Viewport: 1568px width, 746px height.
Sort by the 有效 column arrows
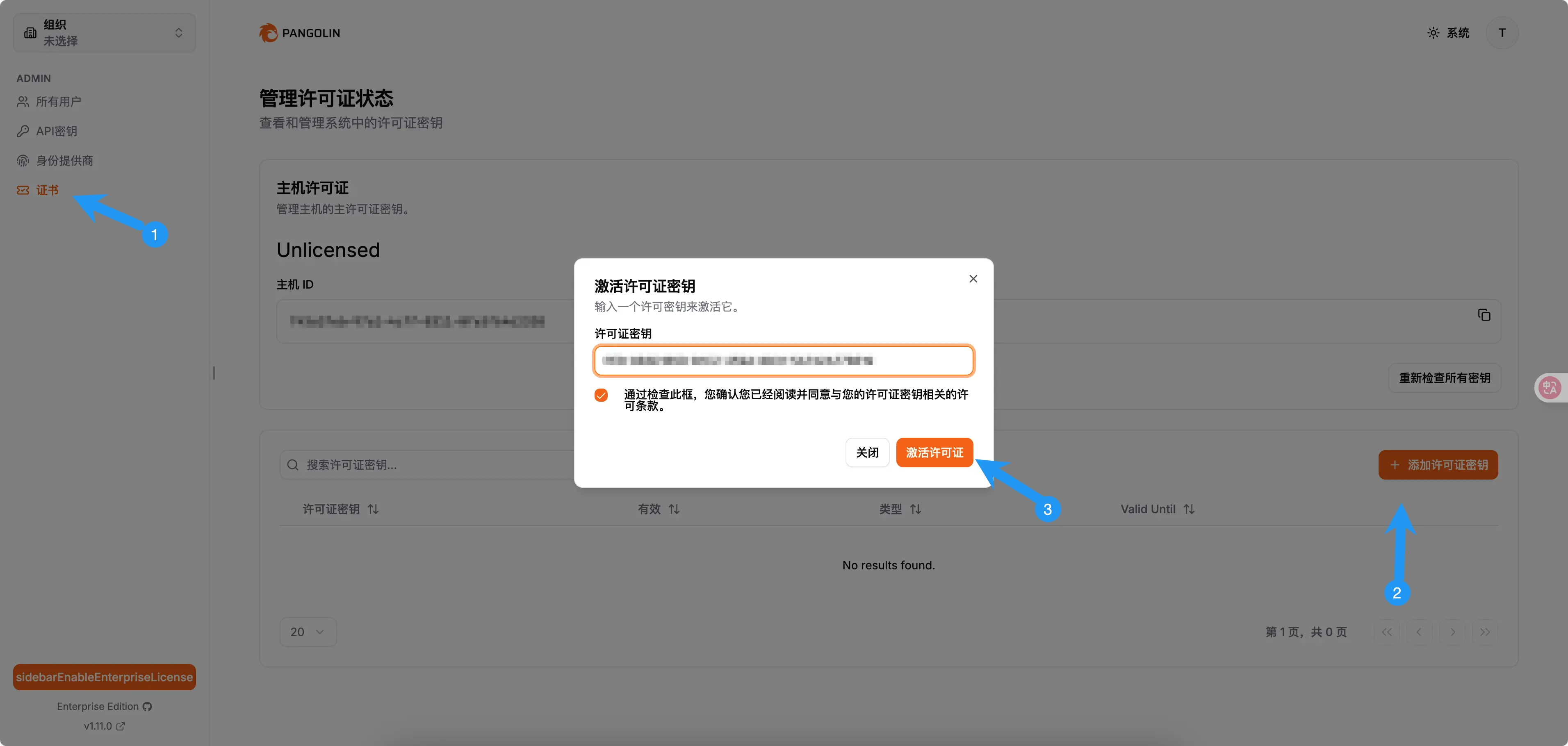674,509
